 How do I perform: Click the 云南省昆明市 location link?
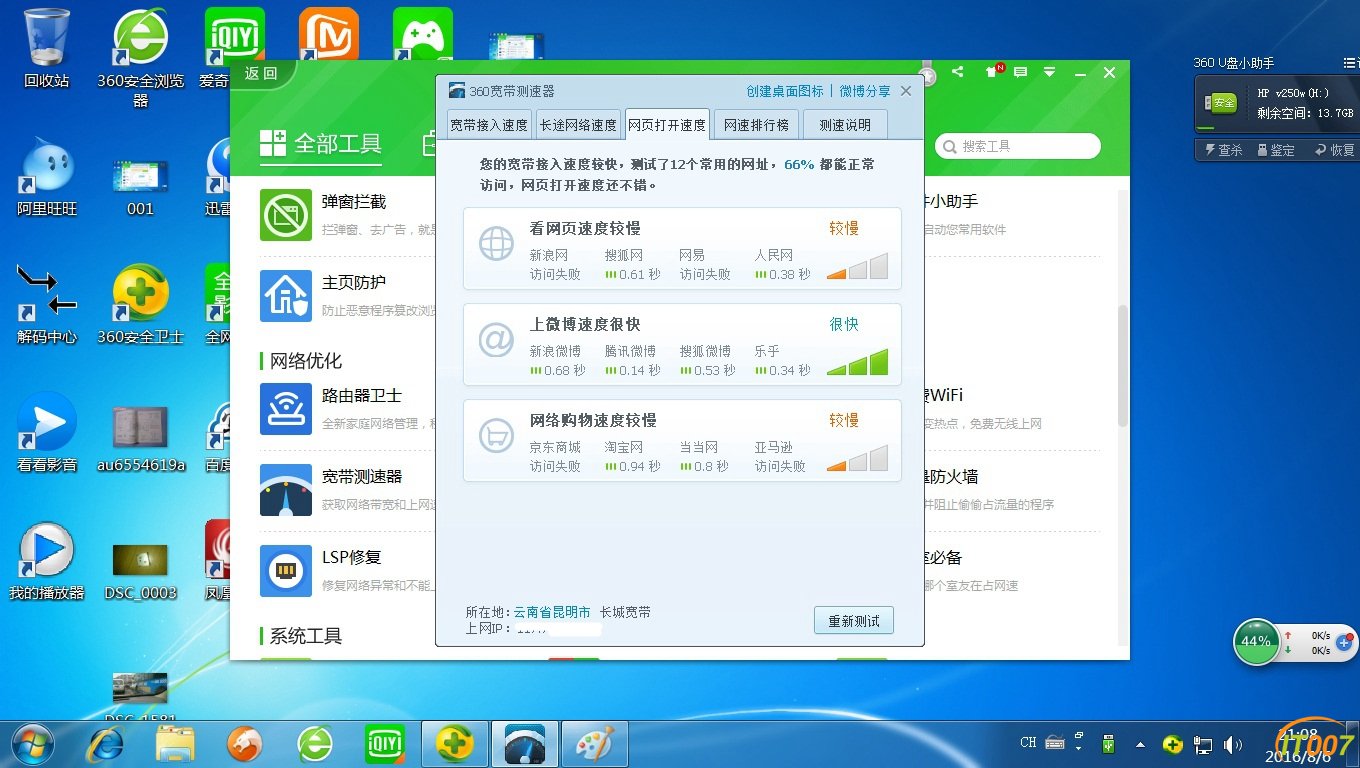pyautogui.click(x=552, y=612)
